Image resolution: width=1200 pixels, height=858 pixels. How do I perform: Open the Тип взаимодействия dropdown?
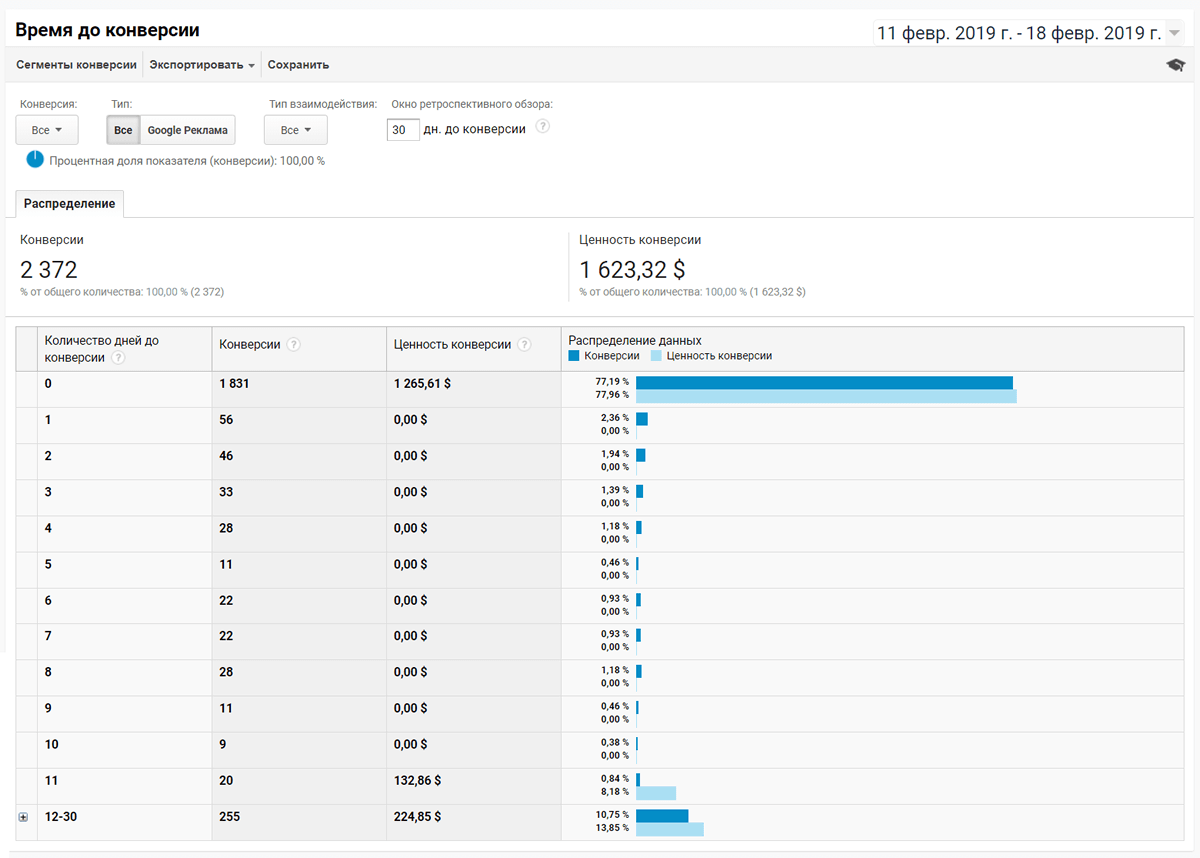click(x=295, y=129)
